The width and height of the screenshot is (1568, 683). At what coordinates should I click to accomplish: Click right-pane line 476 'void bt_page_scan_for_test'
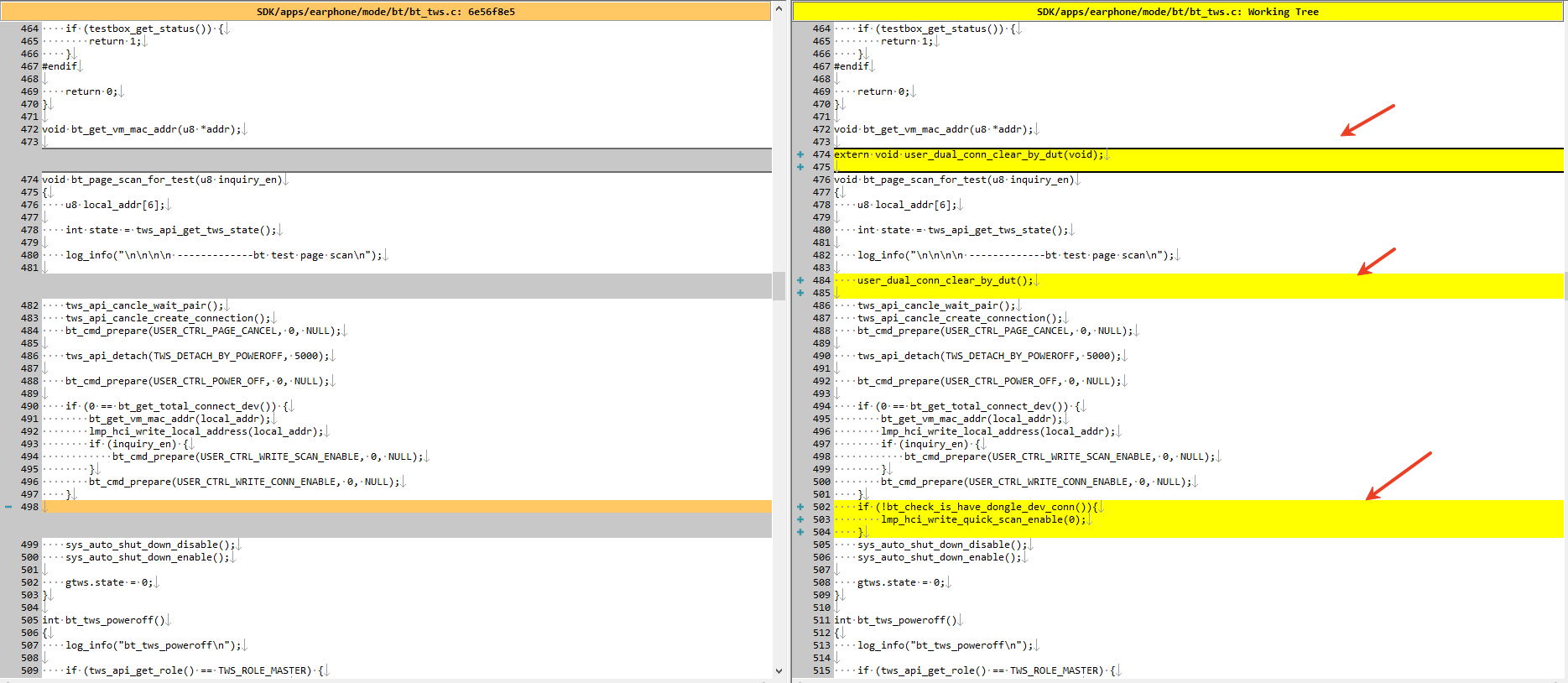(x=955, y=180)
